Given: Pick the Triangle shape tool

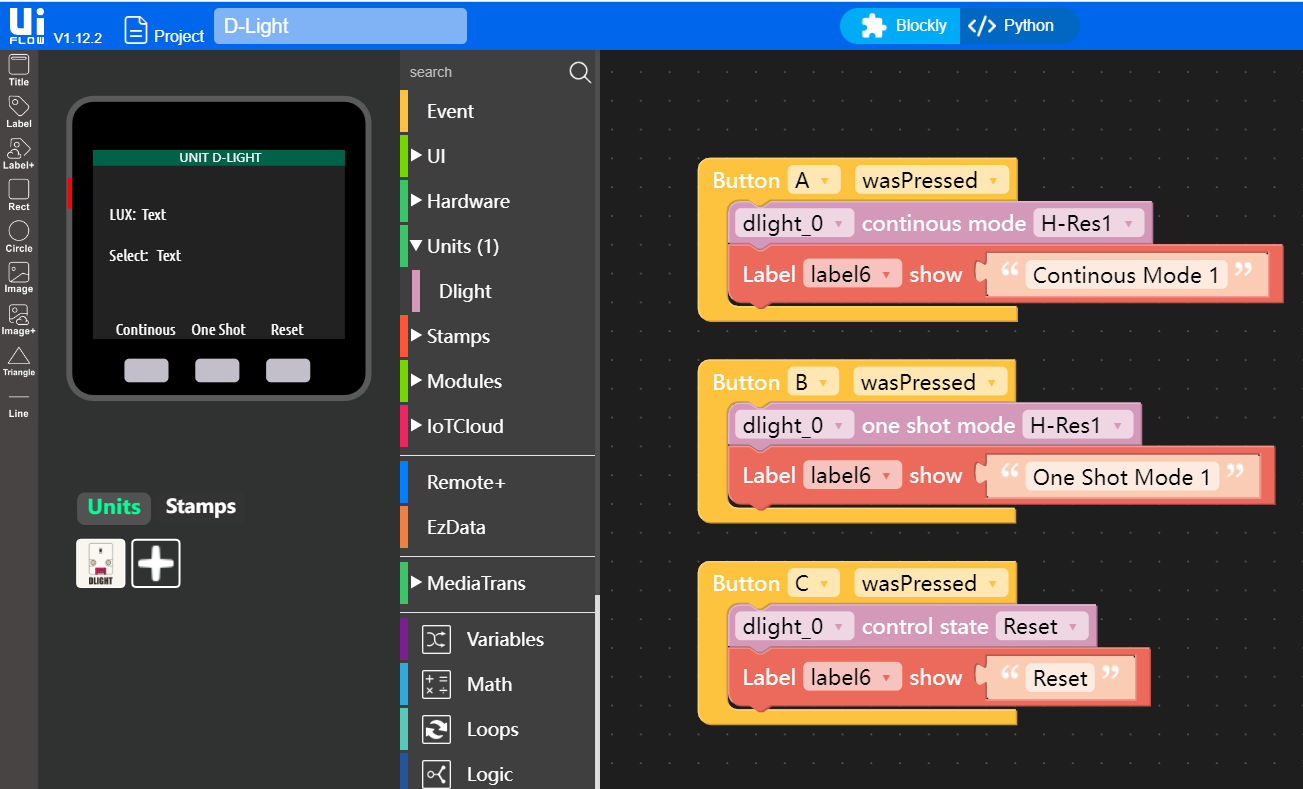Looking at the screenshot, I should pos(19,360).
